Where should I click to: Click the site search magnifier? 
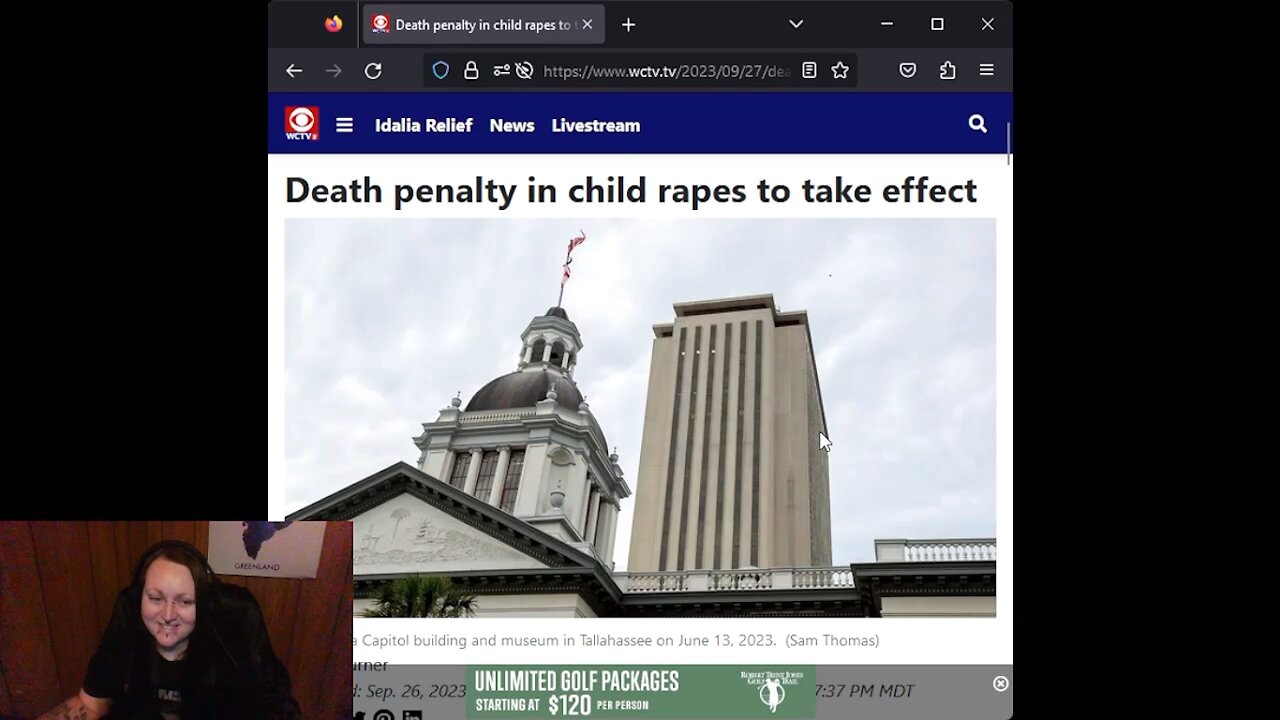(x=978, y=124)
